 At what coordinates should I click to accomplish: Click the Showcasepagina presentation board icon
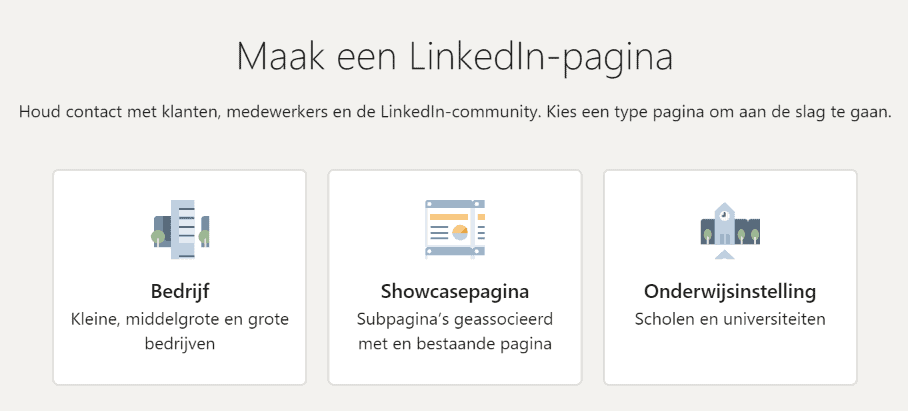pyautogui.click(x=454, y=227)
